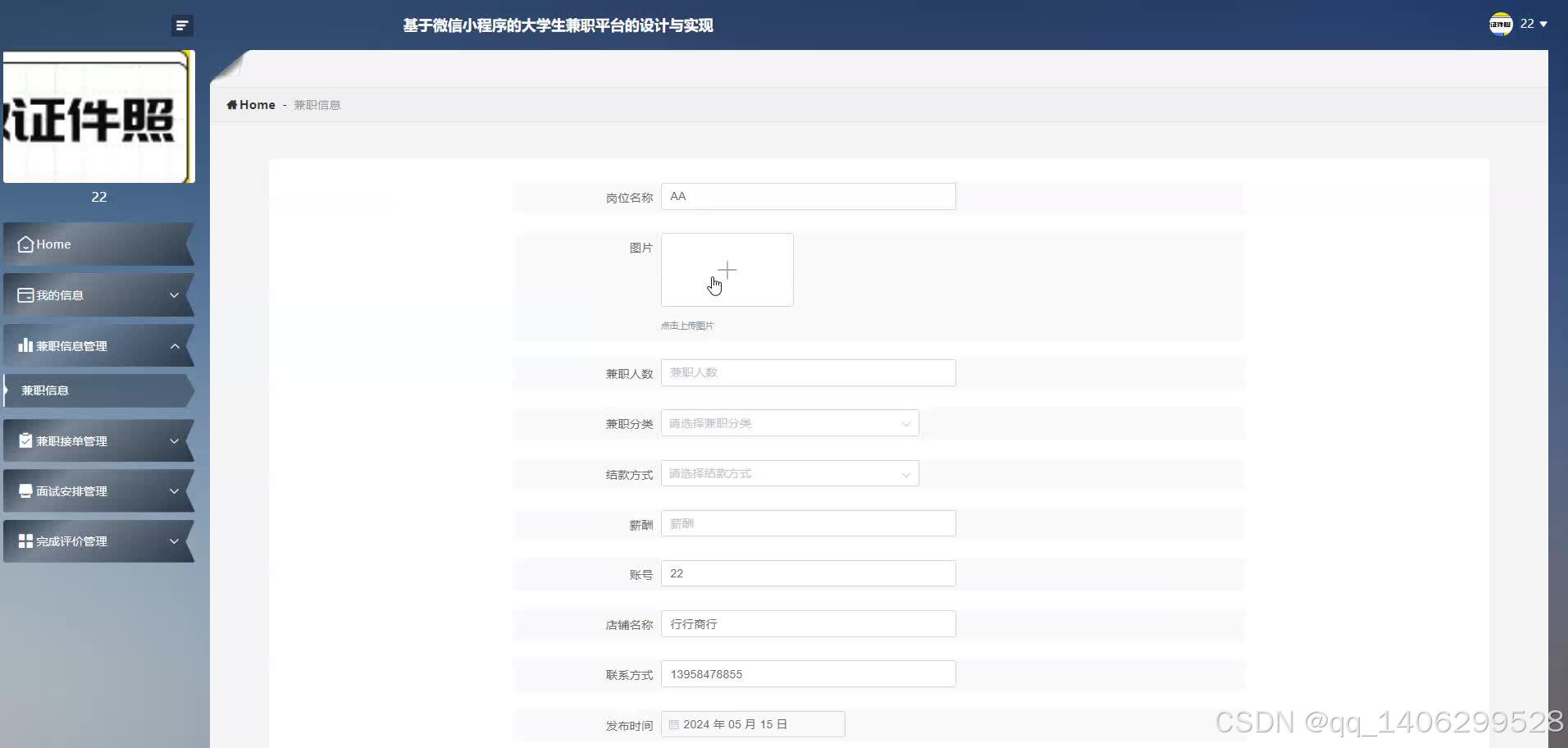Open the 兼职信息 submenu item

98,390
